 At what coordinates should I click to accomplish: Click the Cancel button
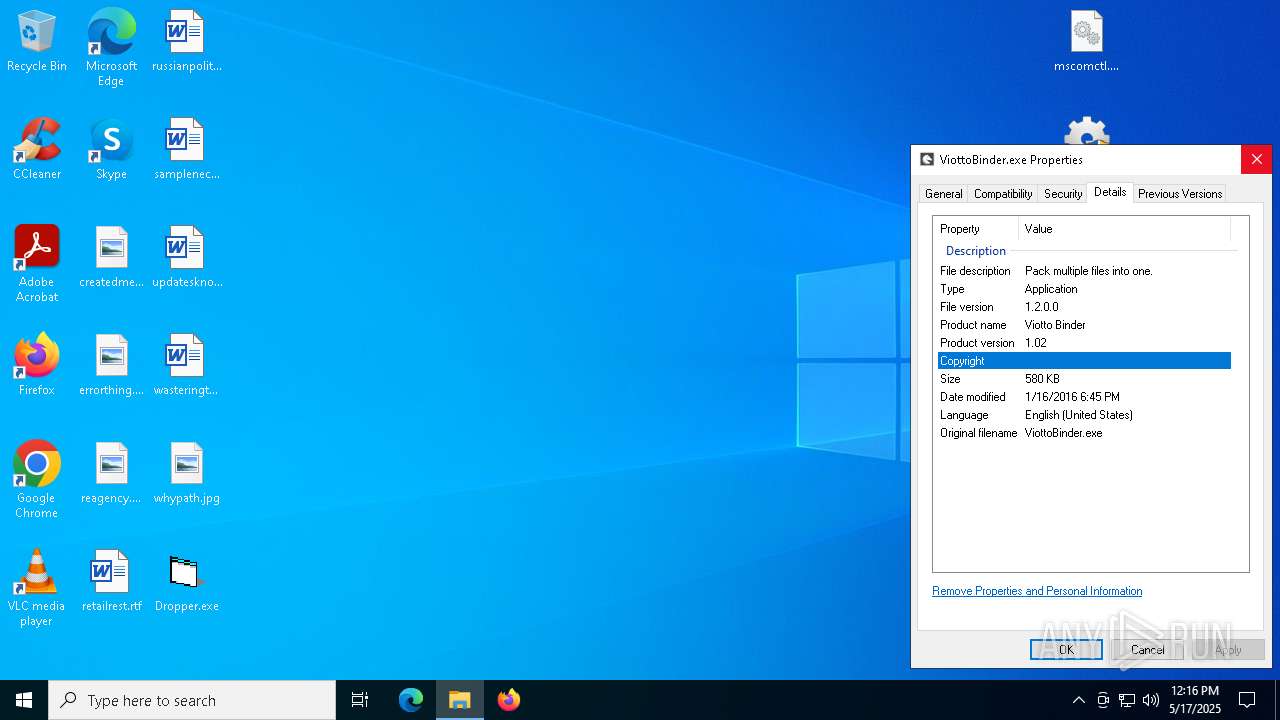click(1148, 649)
